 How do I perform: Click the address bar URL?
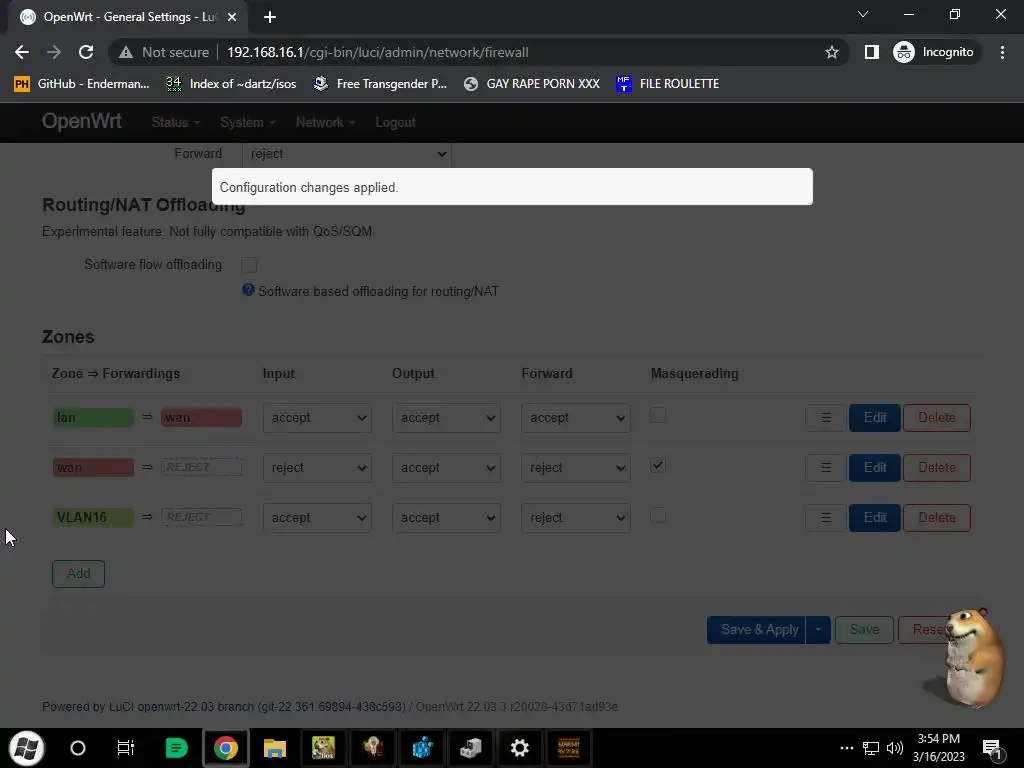(x=377, y=52)
